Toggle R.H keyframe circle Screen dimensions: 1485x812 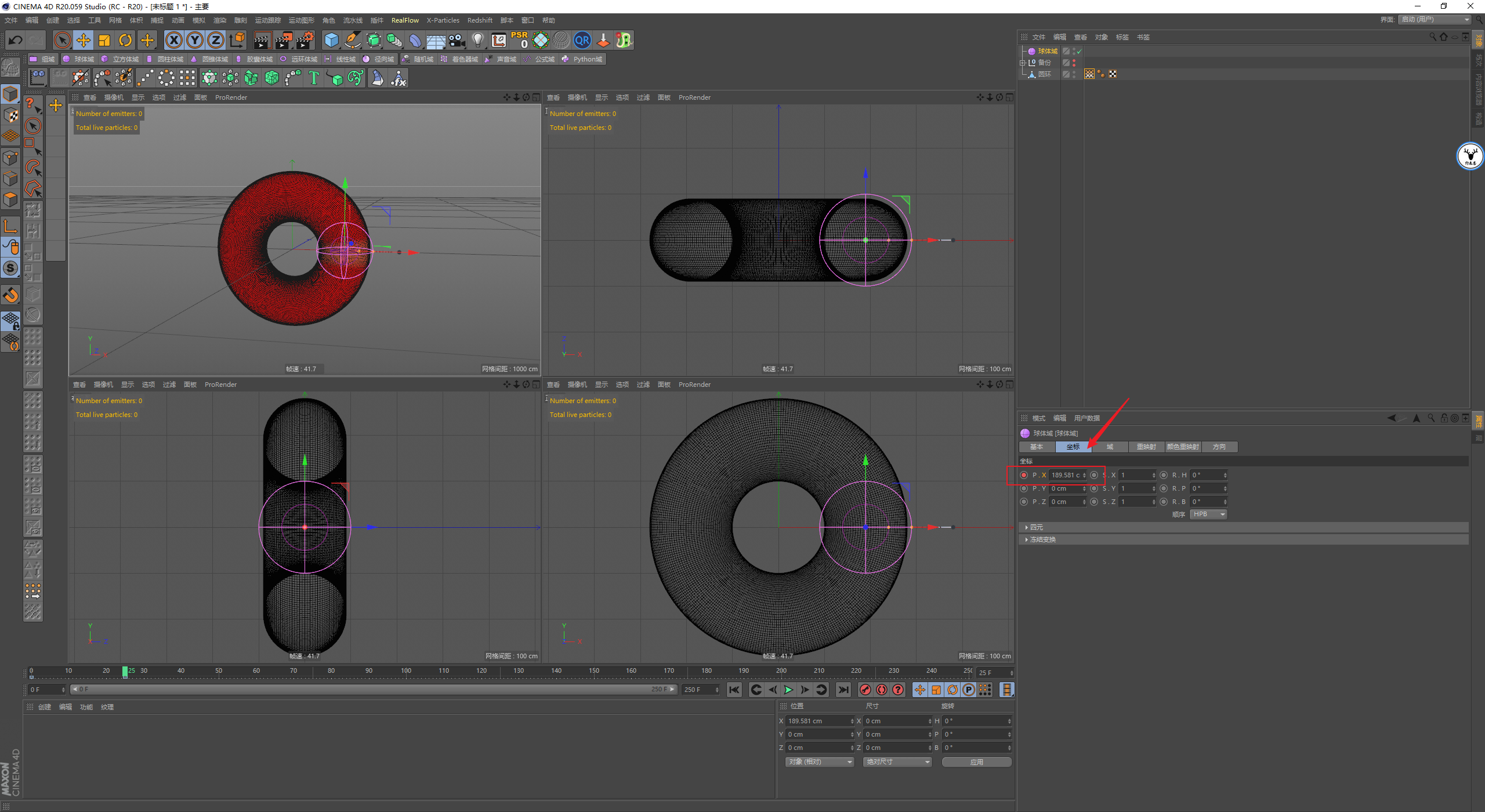tap(1164, 475)
